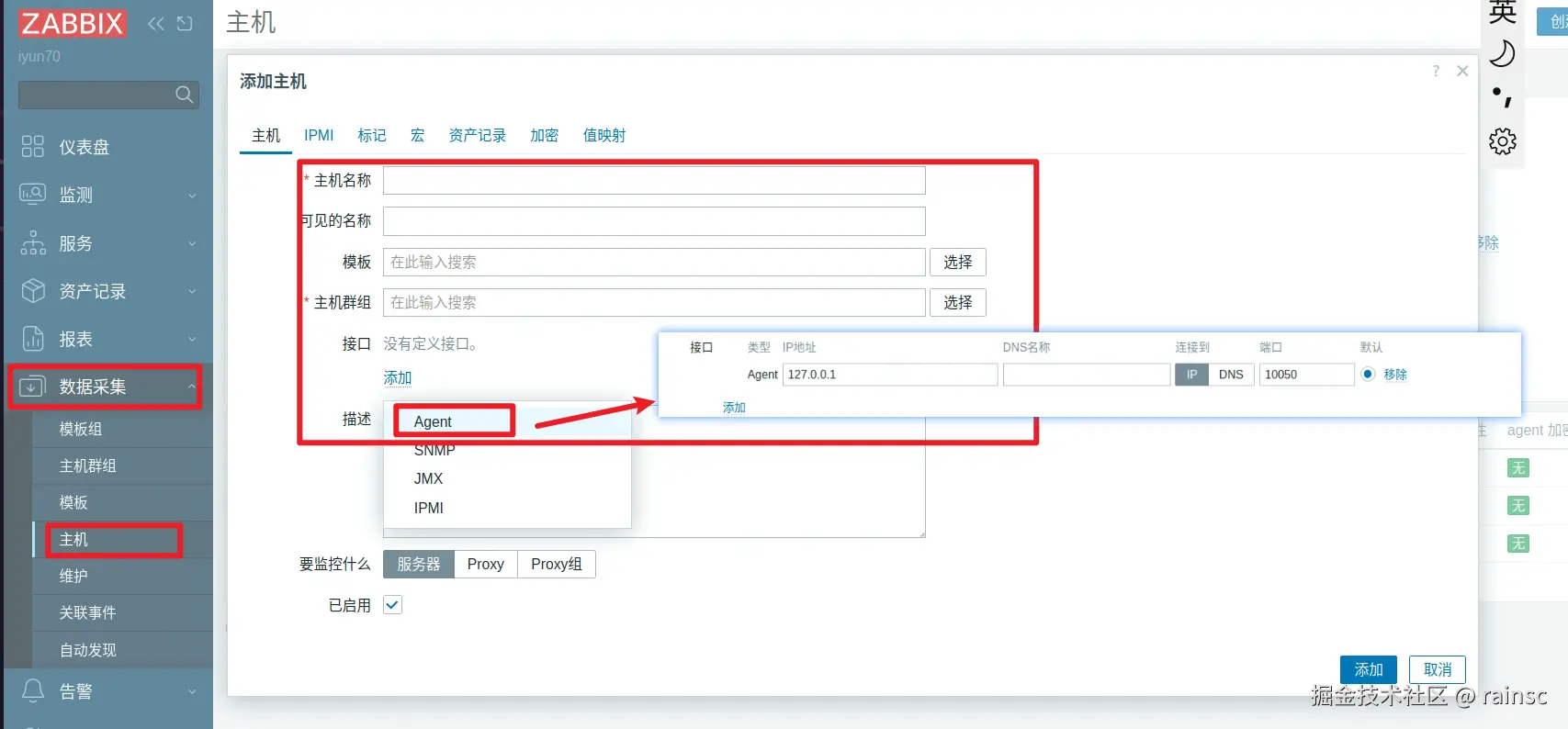This screenshot has height=729, width=1568.
Task: Click the alerts (告警) bell icon
Action: tap(33, 691)
